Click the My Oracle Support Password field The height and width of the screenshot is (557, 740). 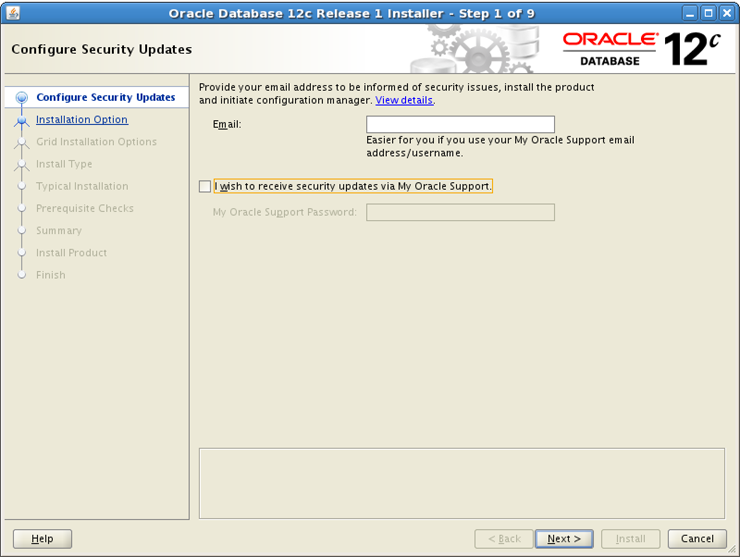click(x=460, y=212)
